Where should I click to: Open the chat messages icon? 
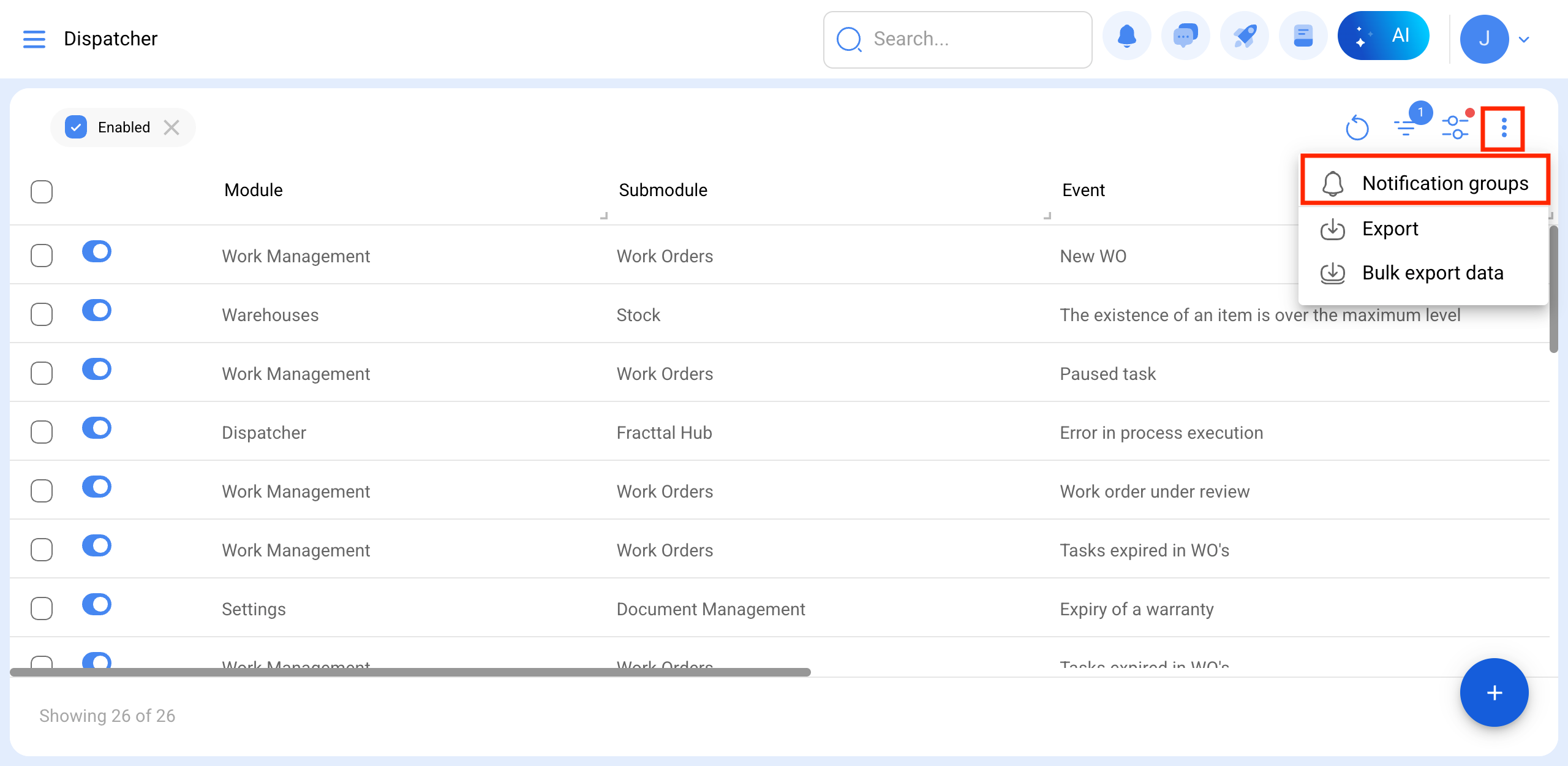(x=1185, y=37)
